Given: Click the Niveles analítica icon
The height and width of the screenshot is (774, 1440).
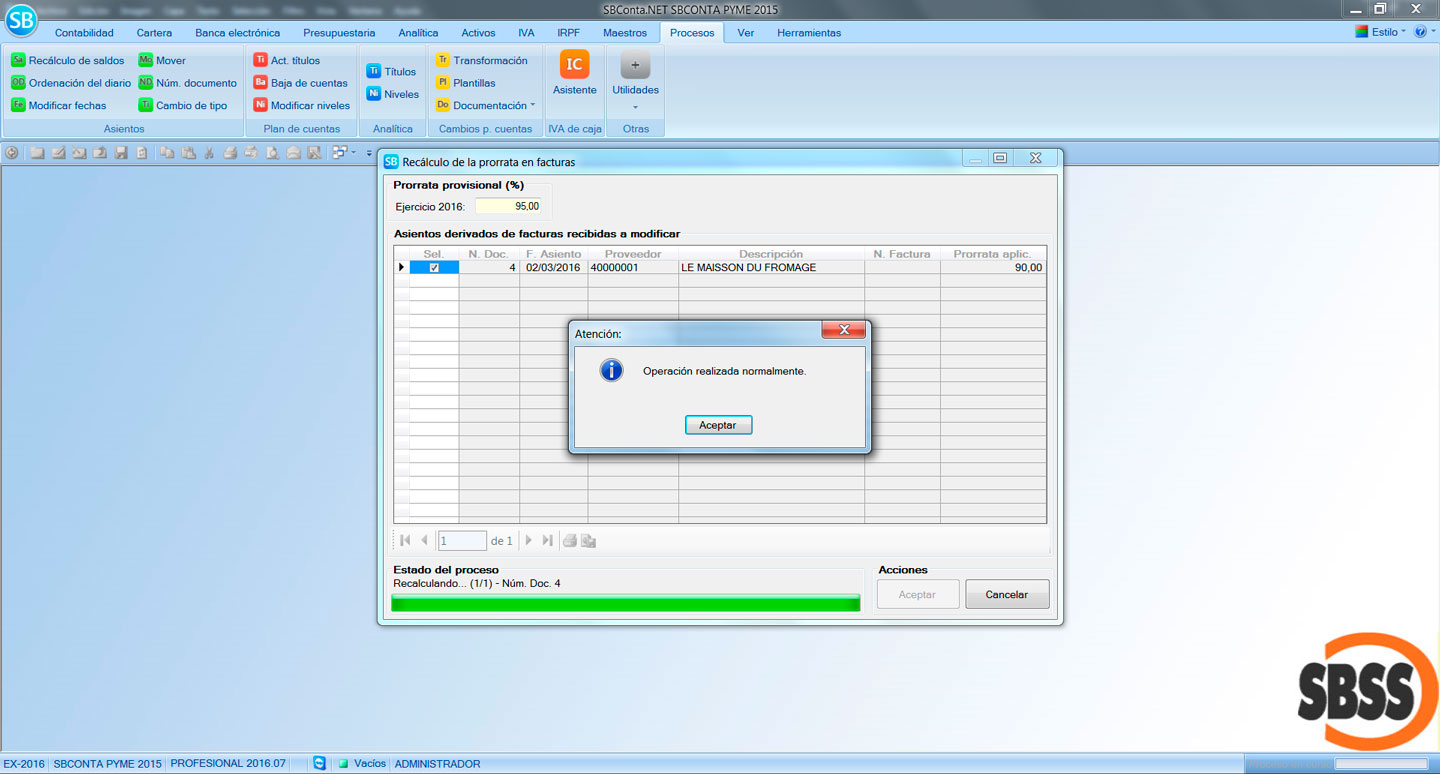Looking at the screenshot, I should coord(373,94).
